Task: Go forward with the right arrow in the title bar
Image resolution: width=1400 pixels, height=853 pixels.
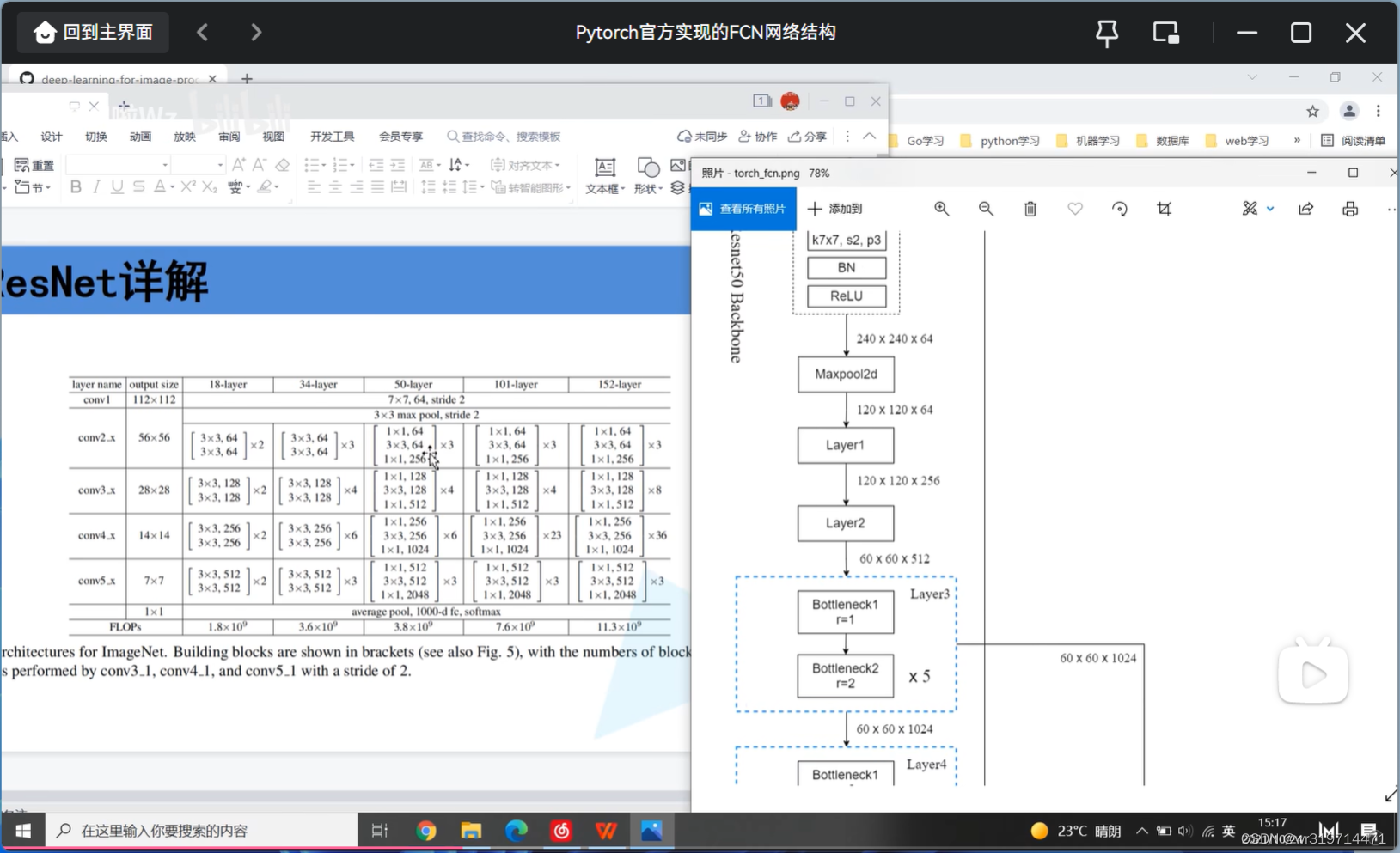Action: (256, 33)
